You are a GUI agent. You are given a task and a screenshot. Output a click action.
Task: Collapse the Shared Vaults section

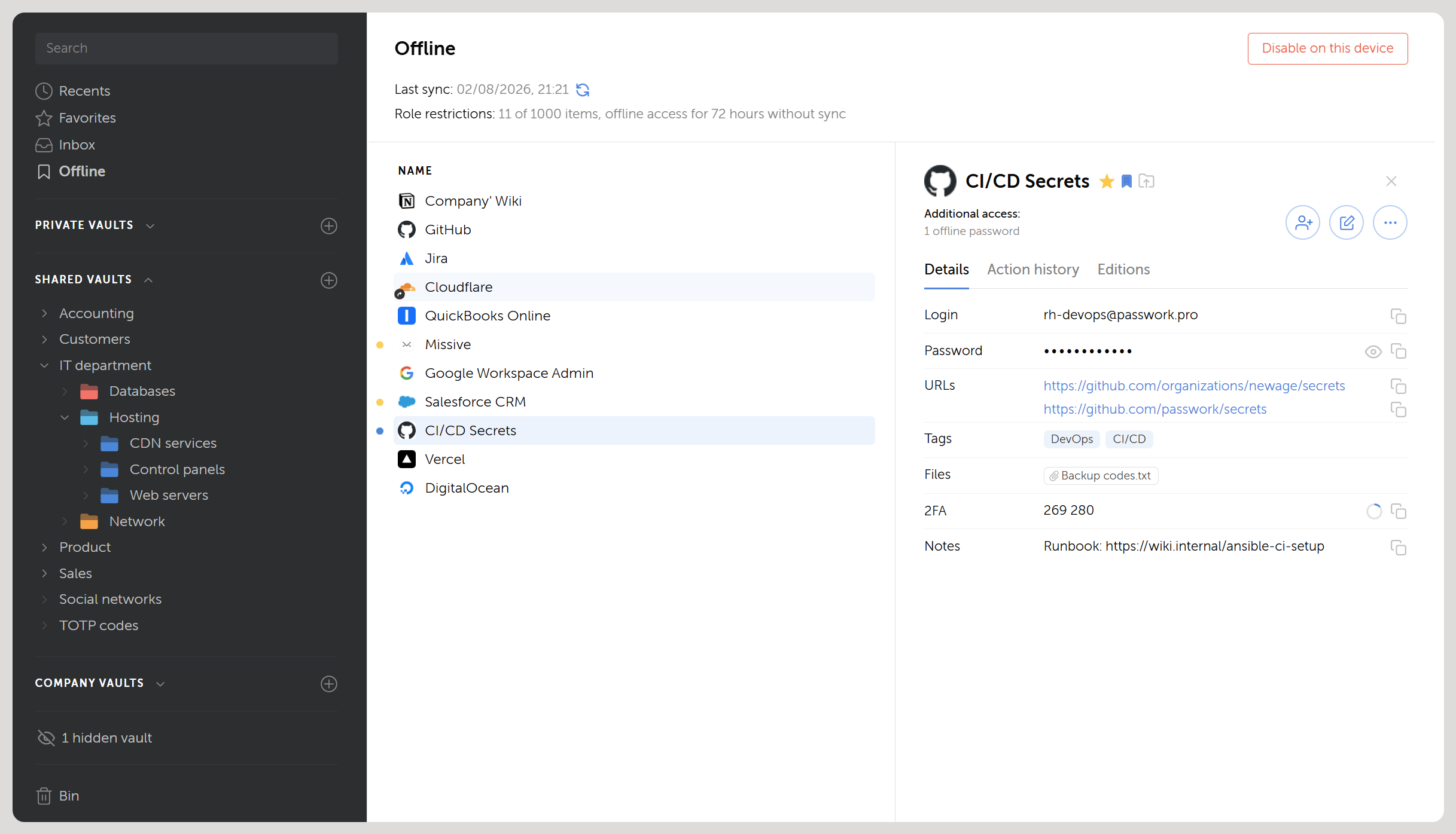tap(148, 280)
